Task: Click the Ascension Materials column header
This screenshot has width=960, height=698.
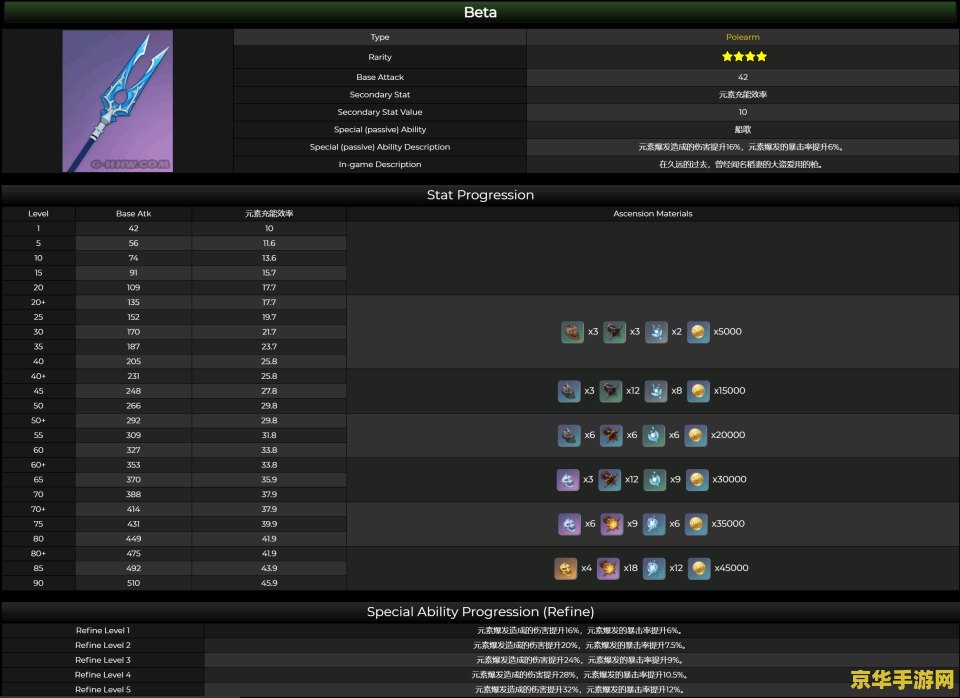Action: coord(652,214)
